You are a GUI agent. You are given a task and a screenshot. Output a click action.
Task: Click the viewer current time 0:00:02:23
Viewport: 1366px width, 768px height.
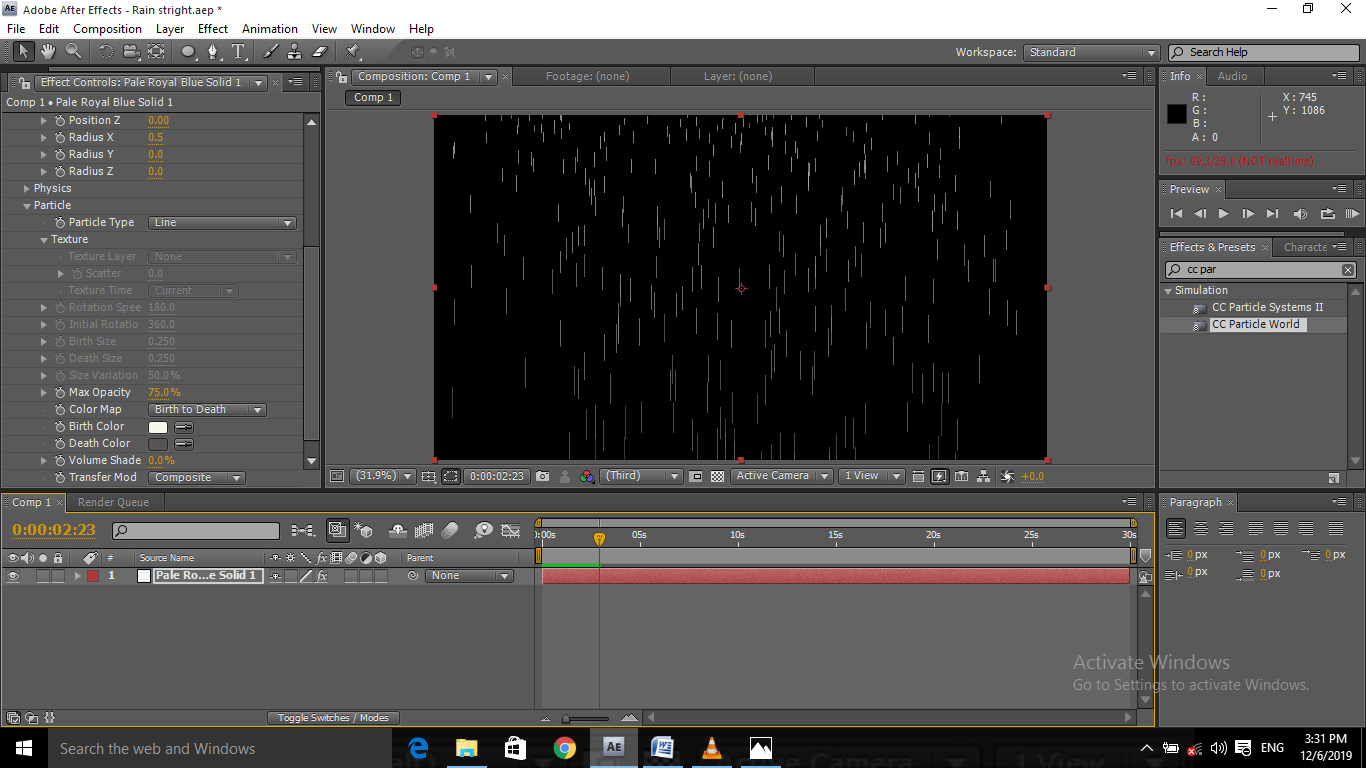497,477
